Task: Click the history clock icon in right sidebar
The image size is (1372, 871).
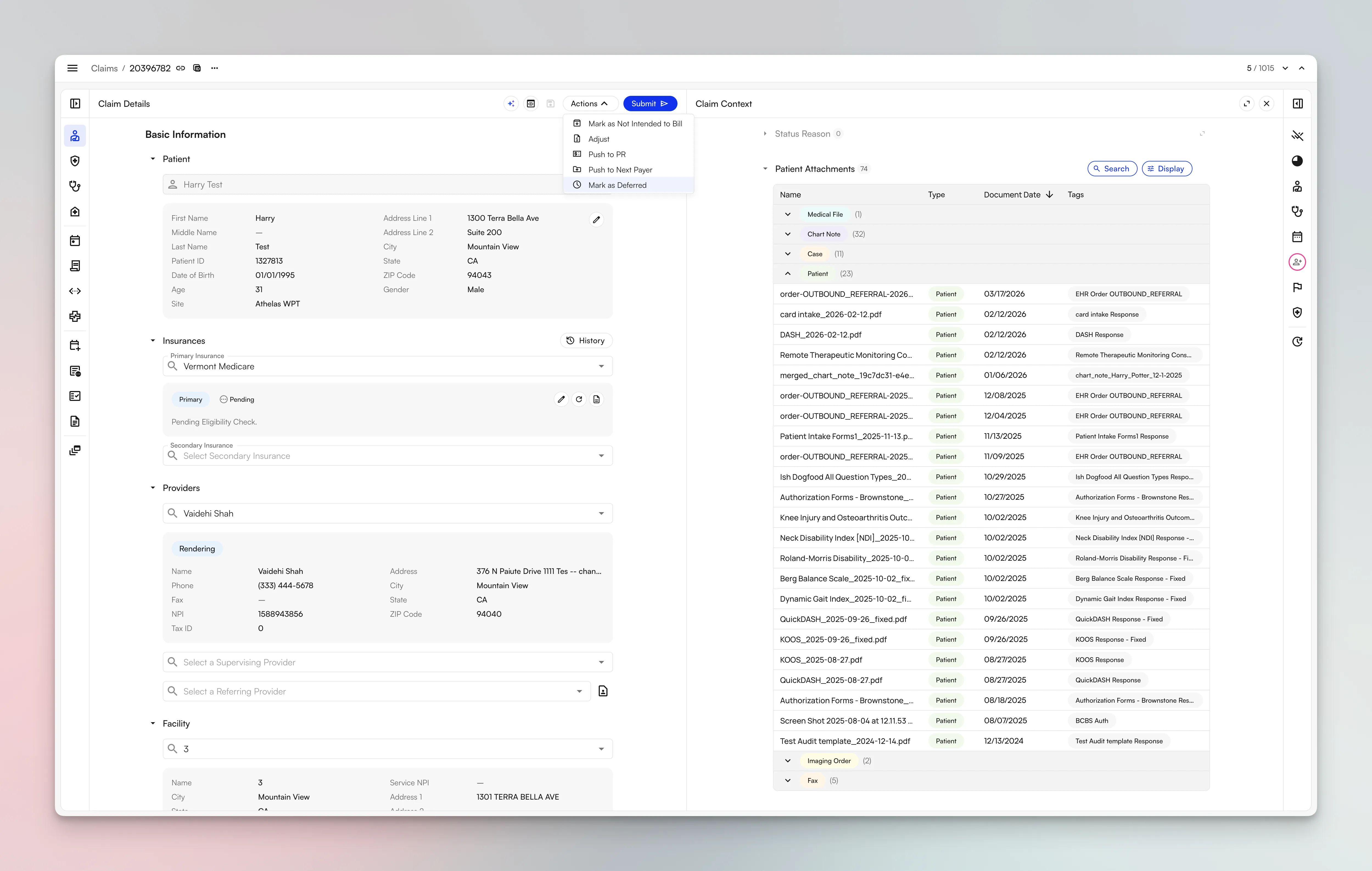Action: click(1297, 341)
